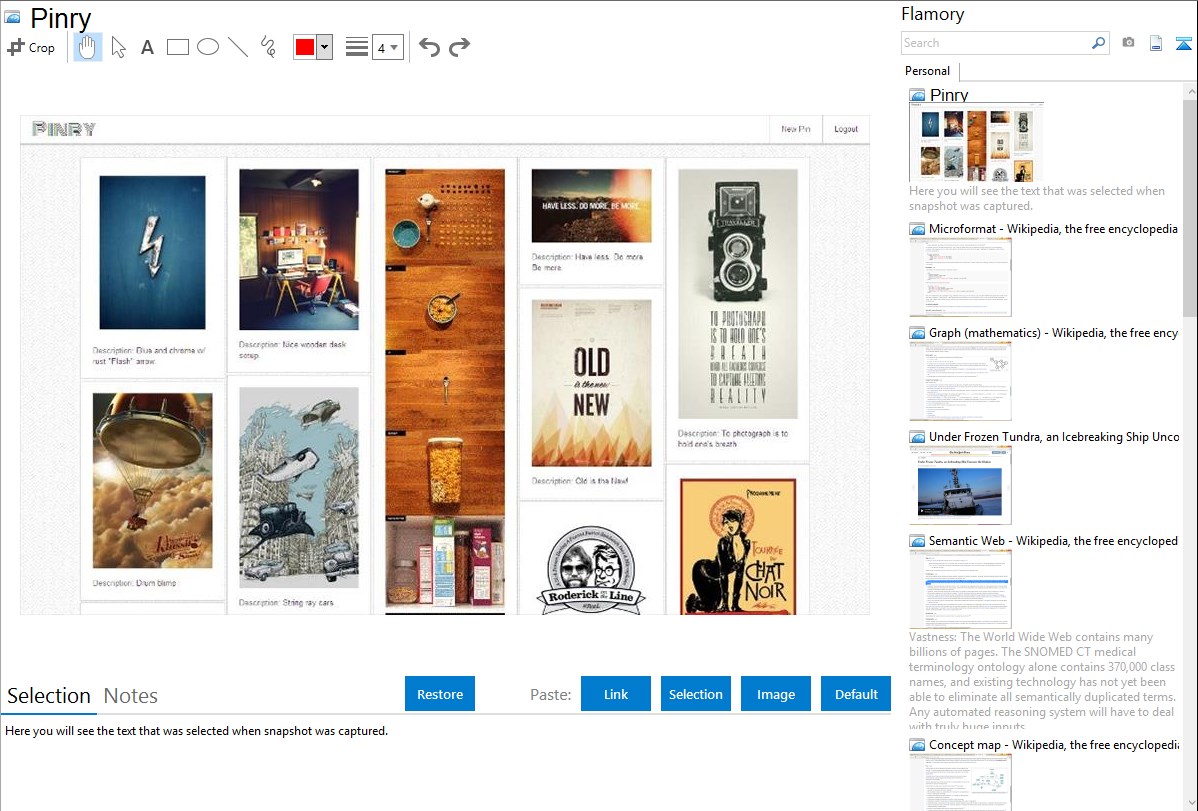
Task: Click the Semantic Web title text
Action: pos(1053,540)
